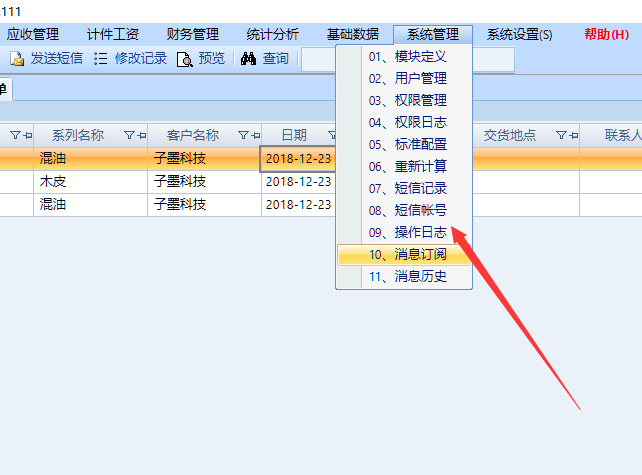Click the 系统设置(S) menu button
The width and height of the screenshot is (642, 475).
519,34
